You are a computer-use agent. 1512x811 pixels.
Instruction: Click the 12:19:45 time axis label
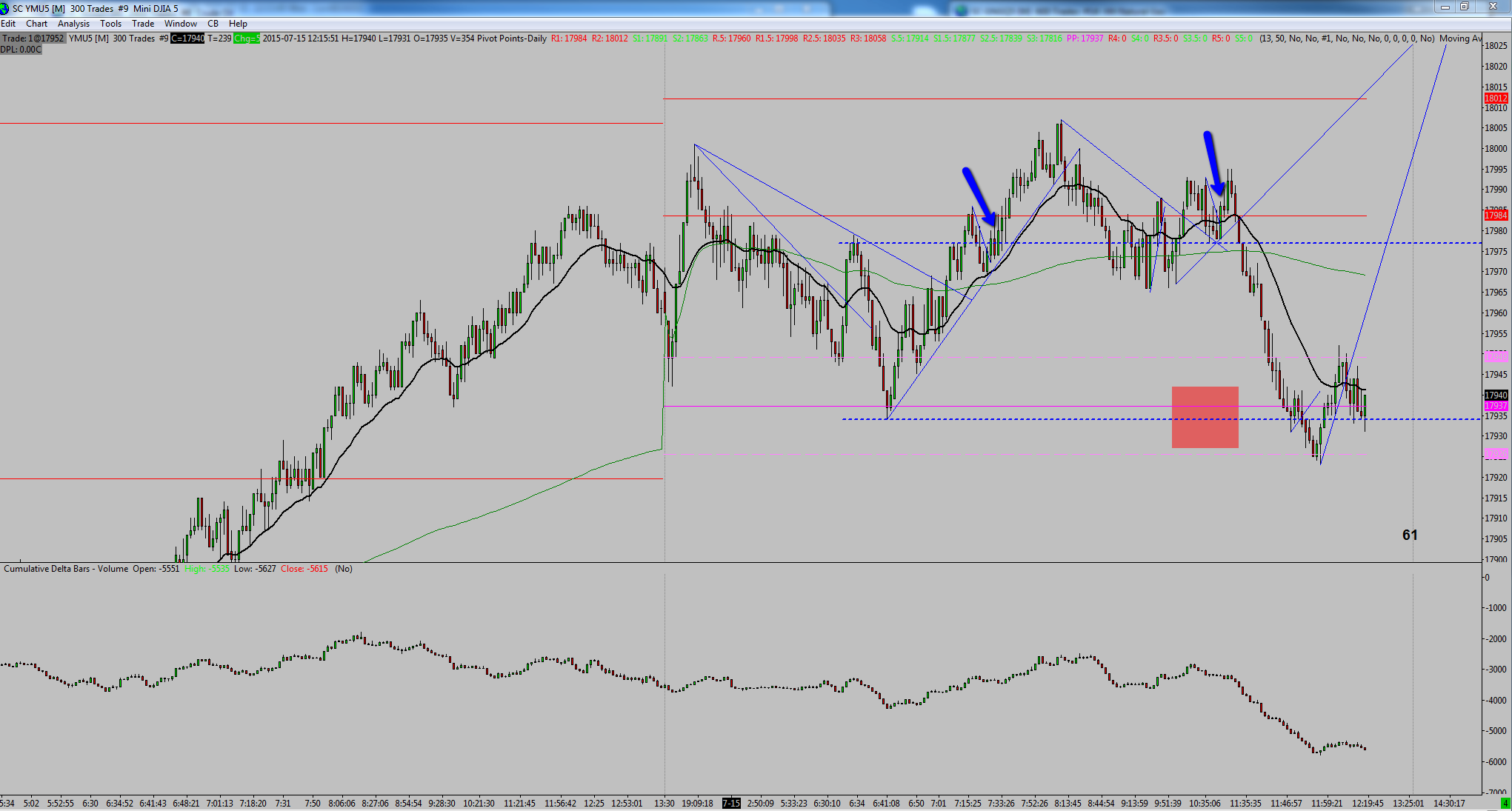[1368, 804]
